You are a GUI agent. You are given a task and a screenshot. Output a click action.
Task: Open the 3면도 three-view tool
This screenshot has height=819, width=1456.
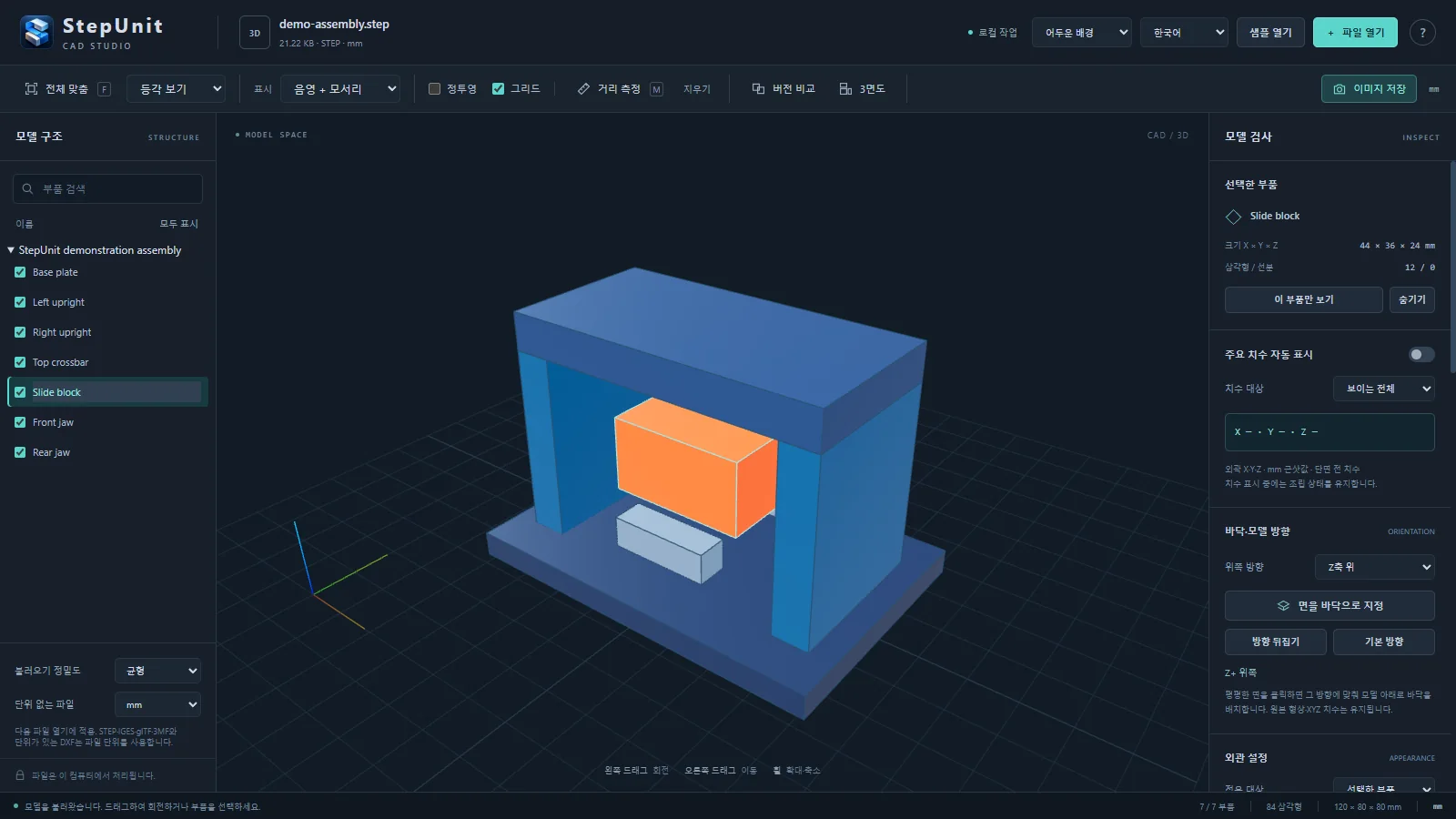pos(862,88)
